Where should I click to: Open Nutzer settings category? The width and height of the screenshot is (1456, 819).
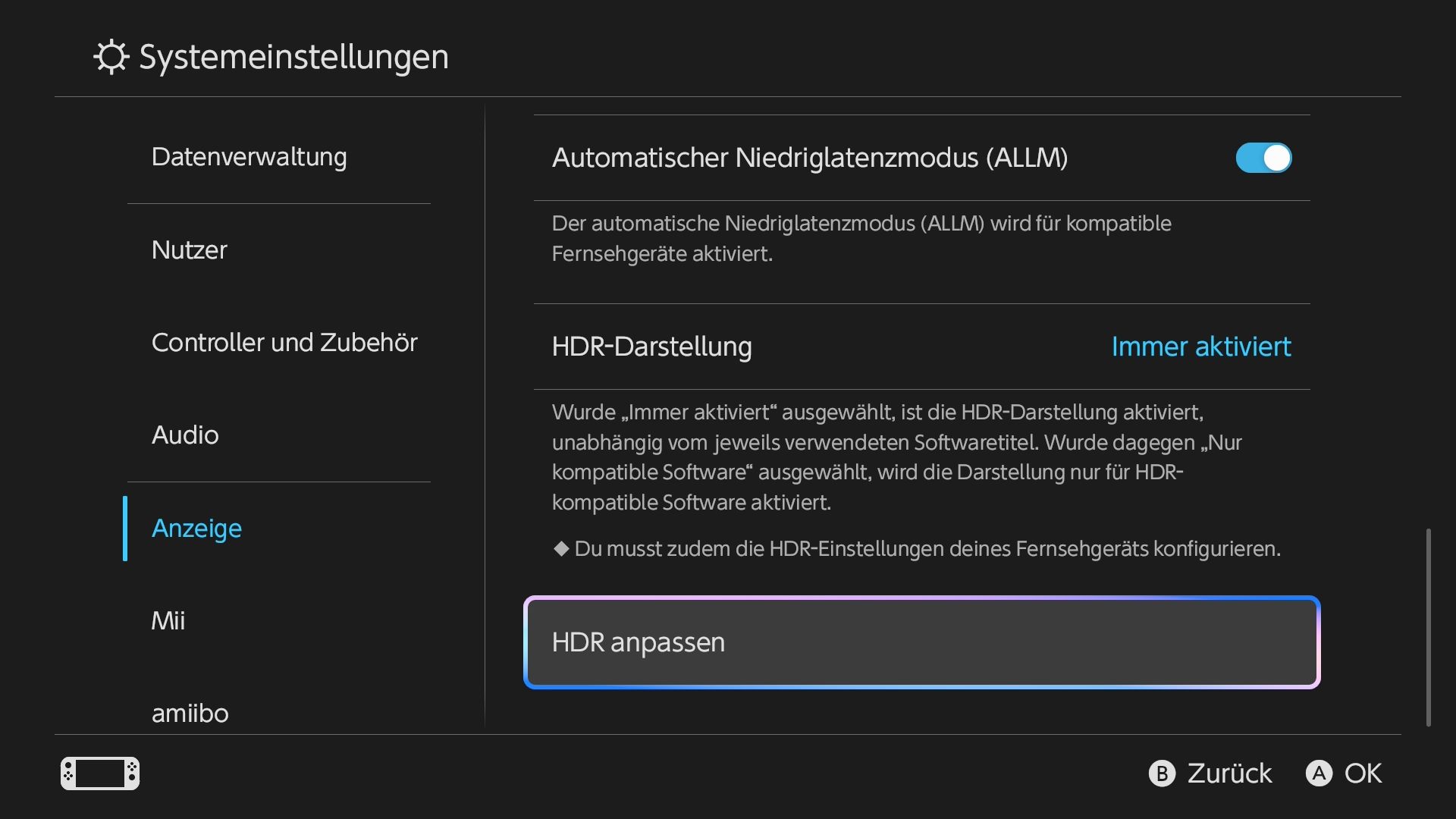[x=190, y=250]
